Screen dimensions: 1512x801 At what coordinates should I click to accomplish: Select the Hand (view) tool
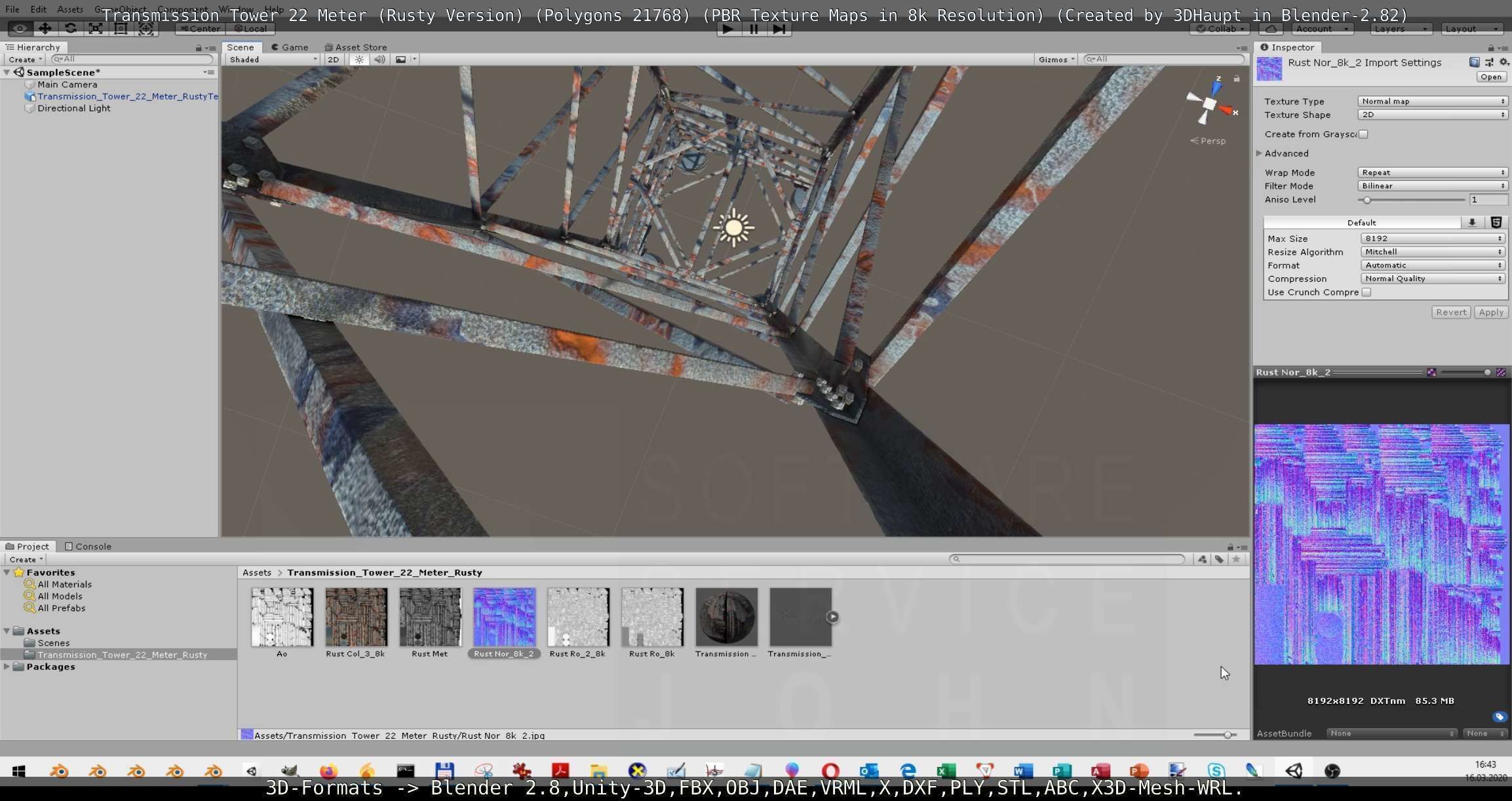[20, 29]
